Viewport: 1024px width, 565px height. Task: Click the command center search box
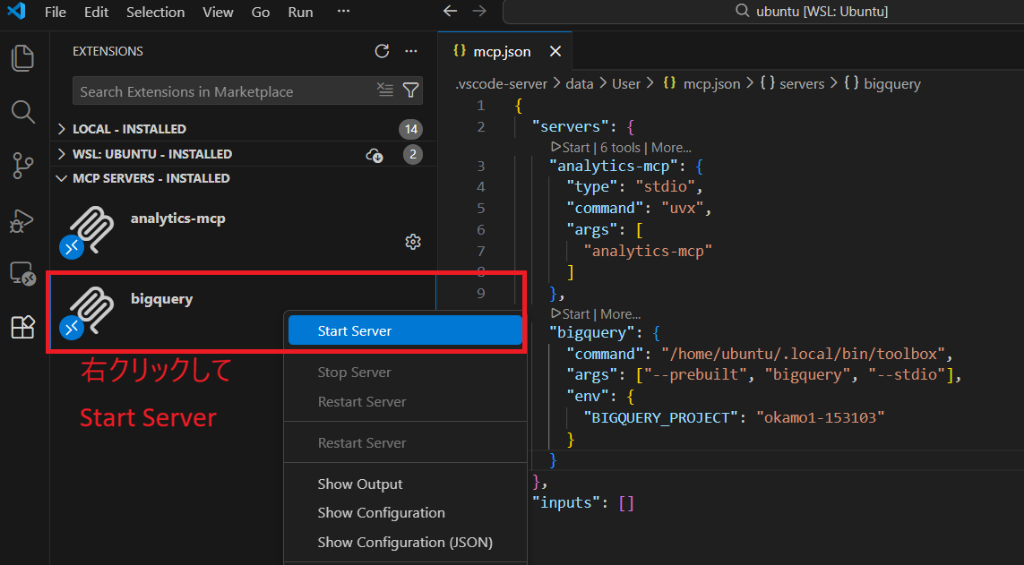coord(763,12)
